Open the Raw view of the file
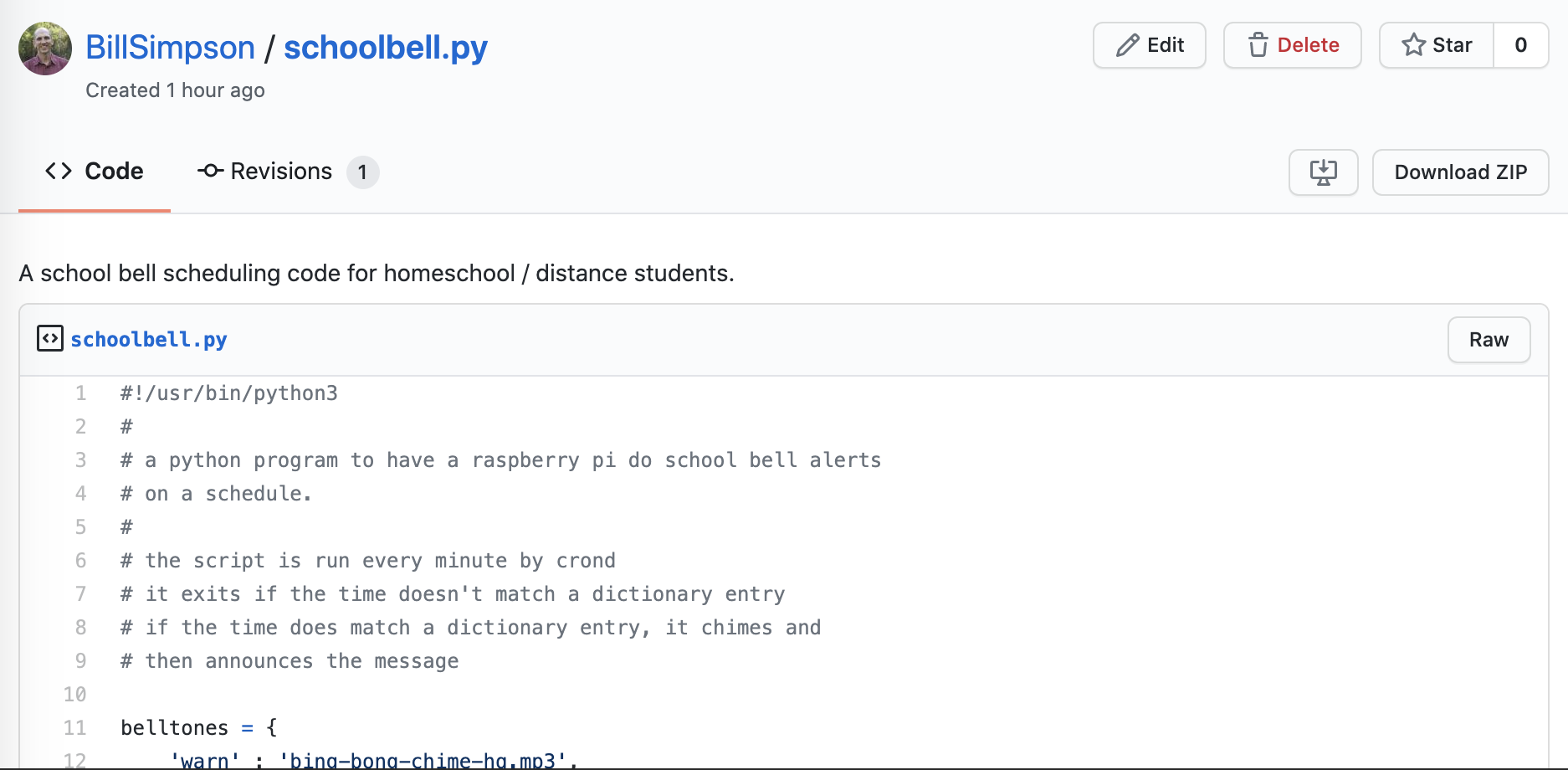Viewport: 1568px width, 770px height. (1489, 340)
